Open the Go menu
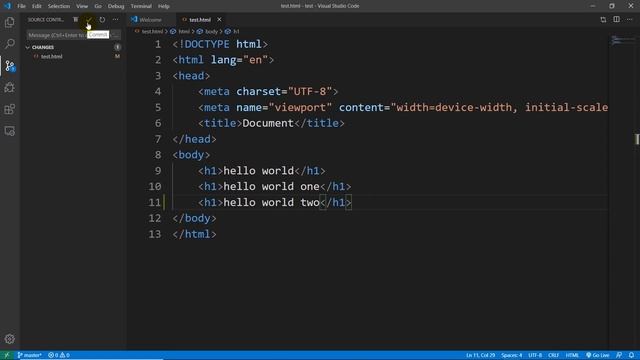This screenshot has width=640, height=360. click(98, 6)
